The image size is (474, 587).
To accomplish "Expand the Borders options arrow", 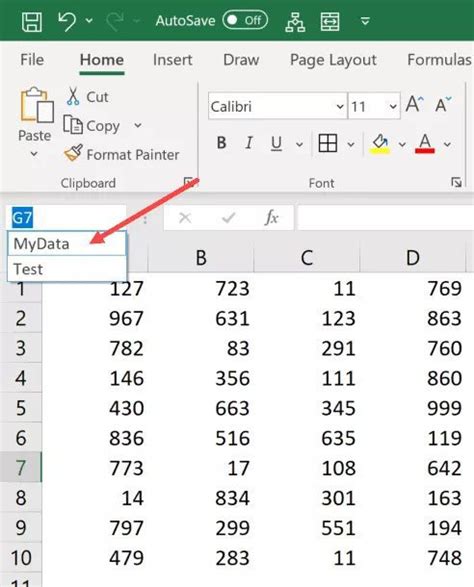I will tap(351, 144).
